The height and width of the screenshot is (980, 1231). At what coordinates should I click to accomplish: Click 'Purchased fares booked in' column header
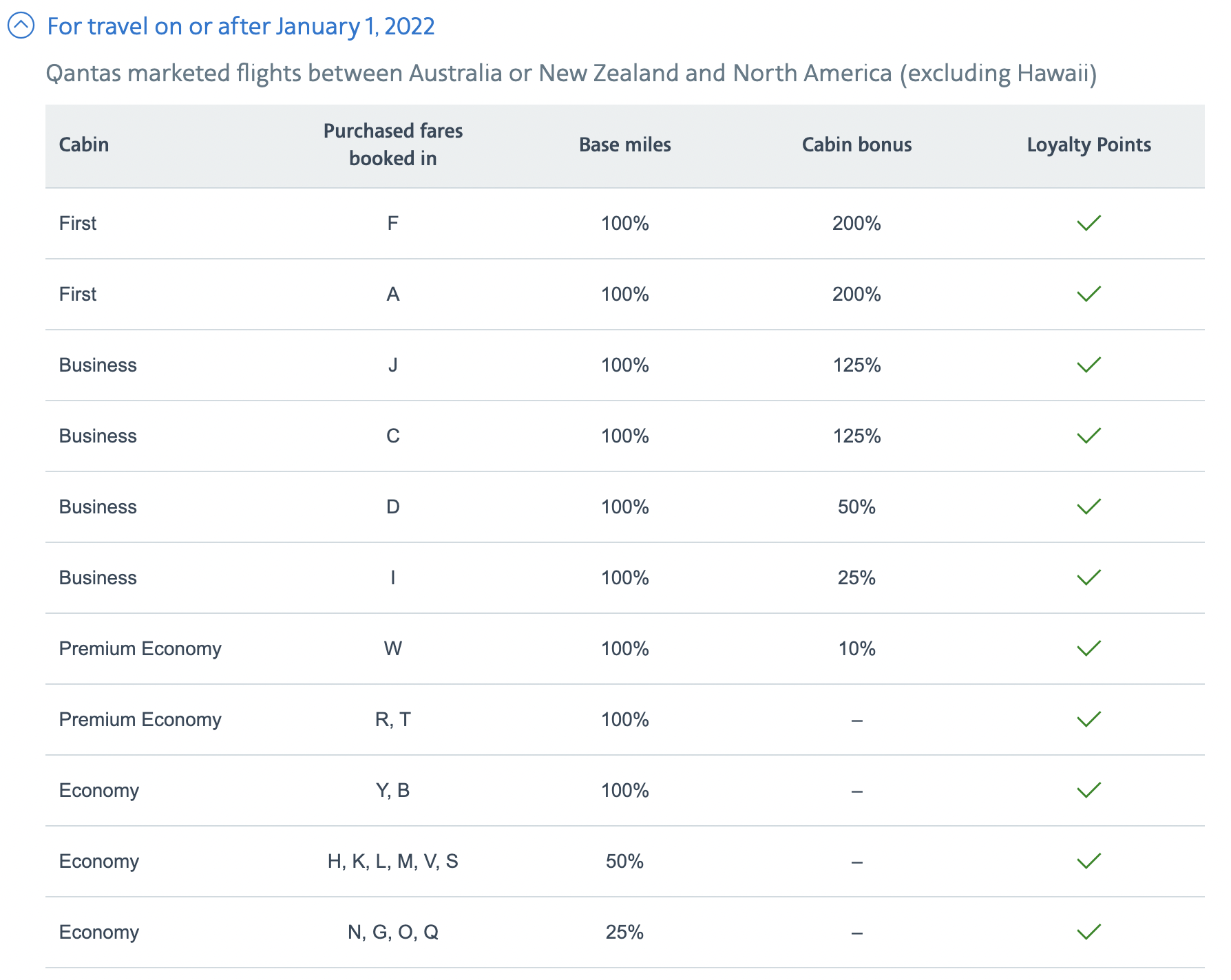click(x=392, y=145)
